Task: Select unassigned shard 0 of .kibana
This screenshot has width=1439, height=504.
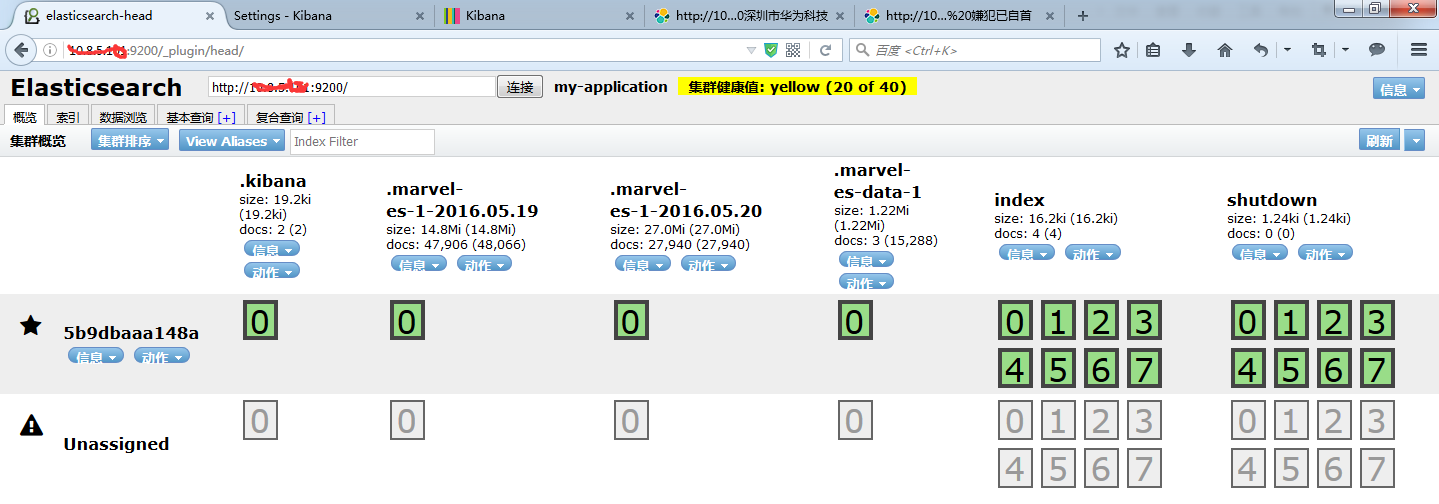Action: pyautogui.click(x=260, y=421)
